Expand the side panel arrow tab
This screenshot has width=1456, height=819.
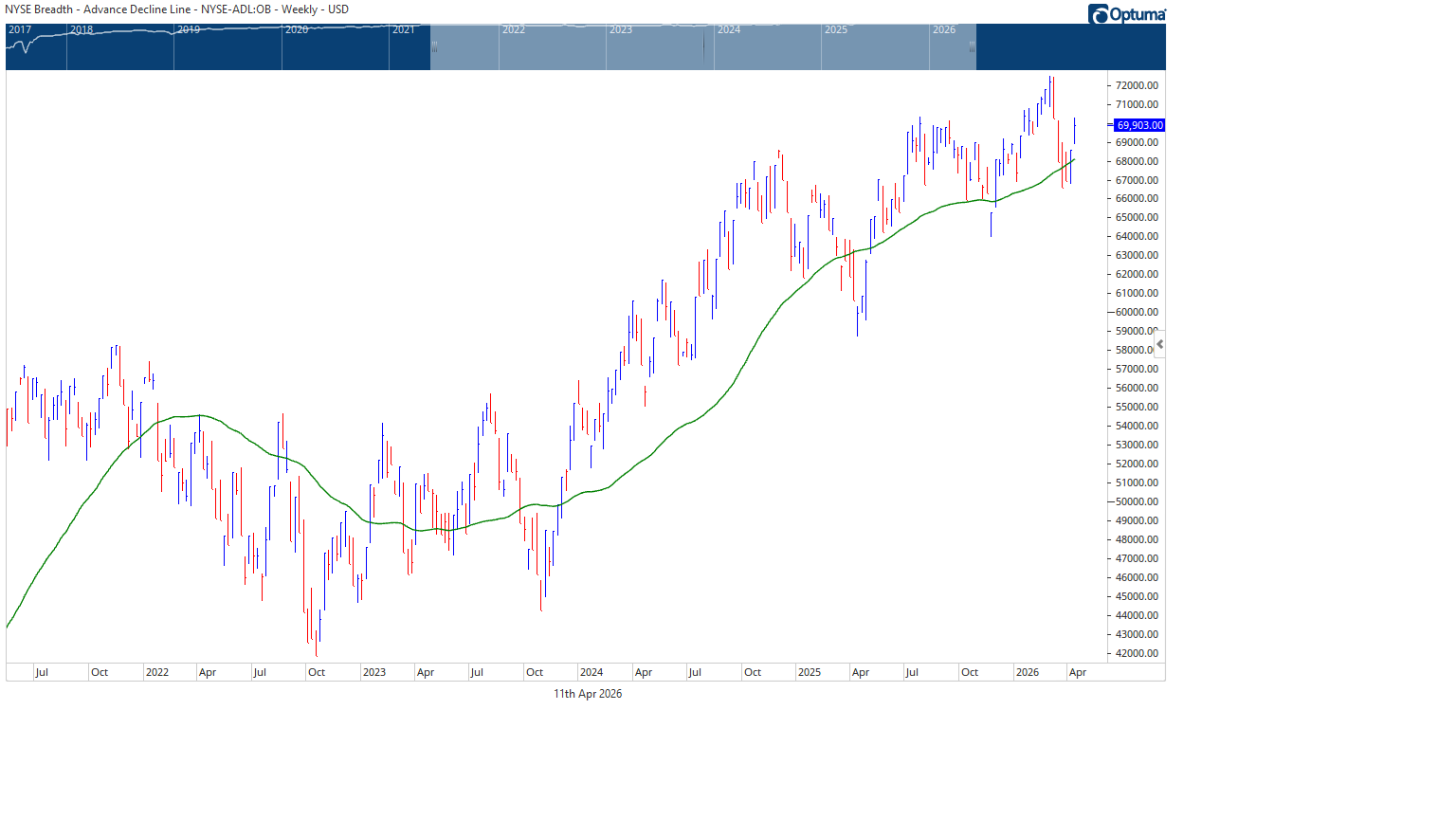tap(1159, 344)
